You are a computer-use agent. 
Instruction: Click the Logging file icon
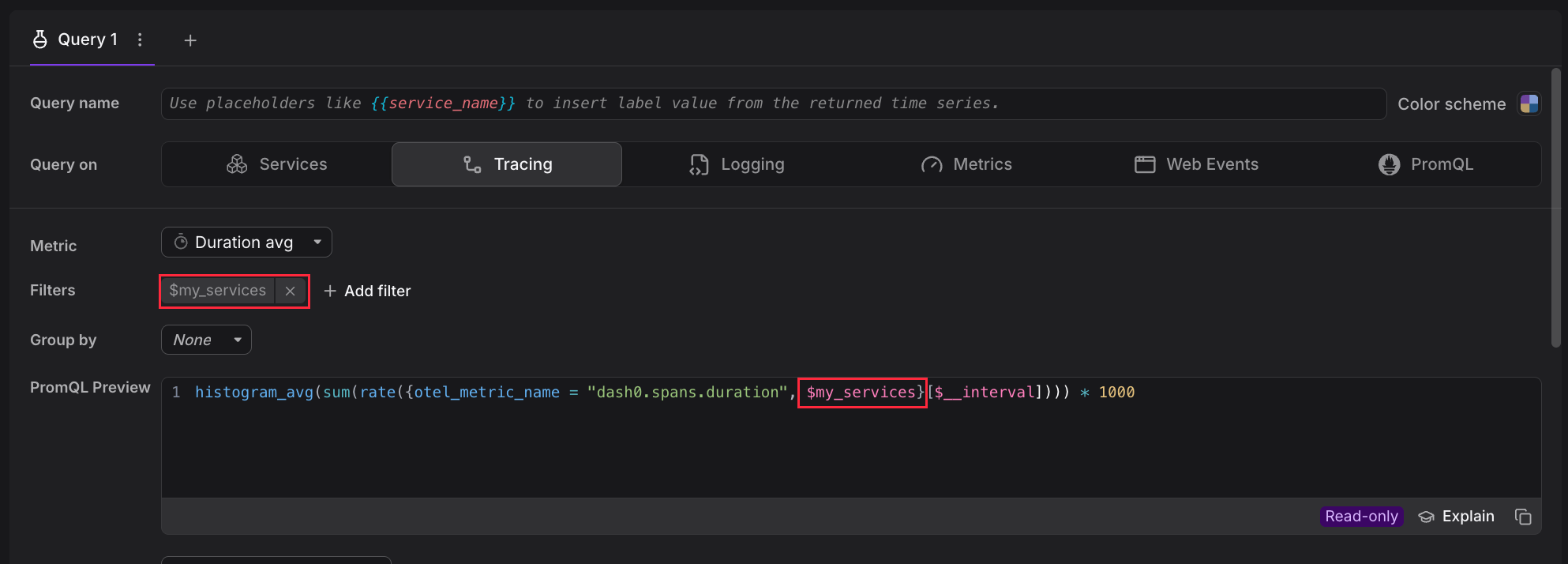(x=699, y=164)
